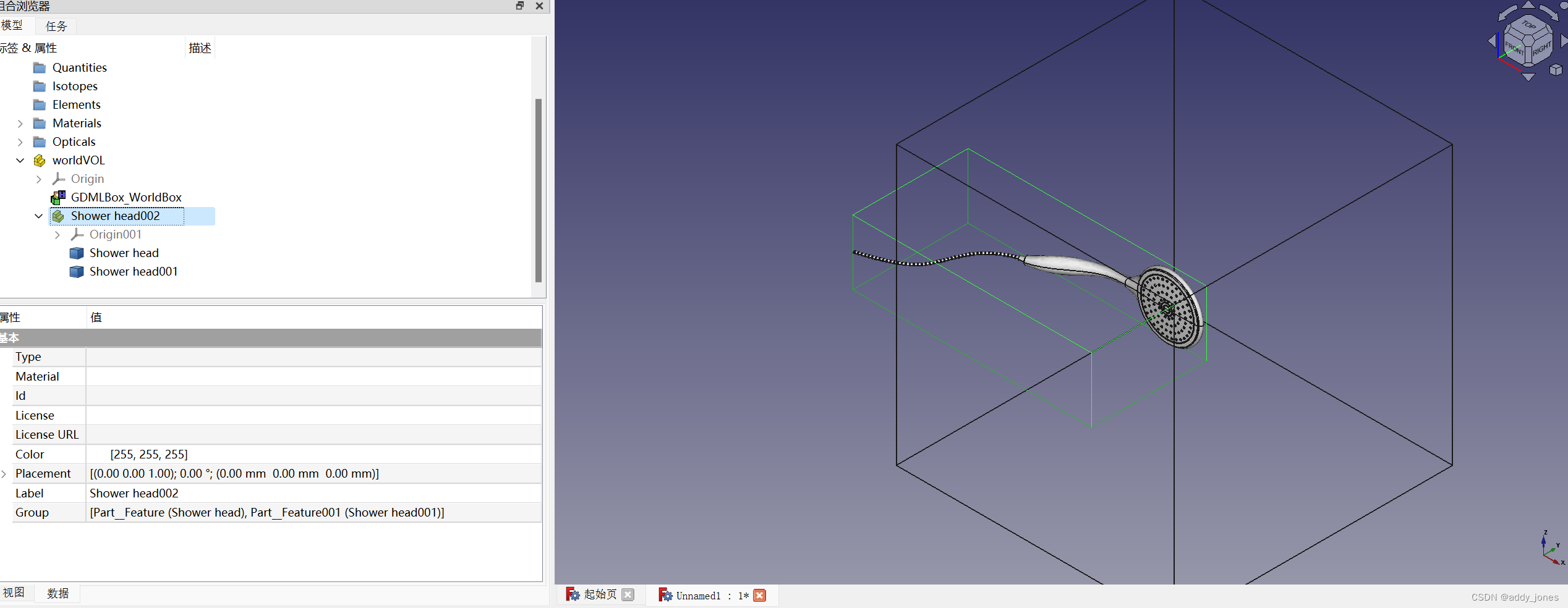Click the GDMLBox_WorldBox item icon

click(58, 197)
